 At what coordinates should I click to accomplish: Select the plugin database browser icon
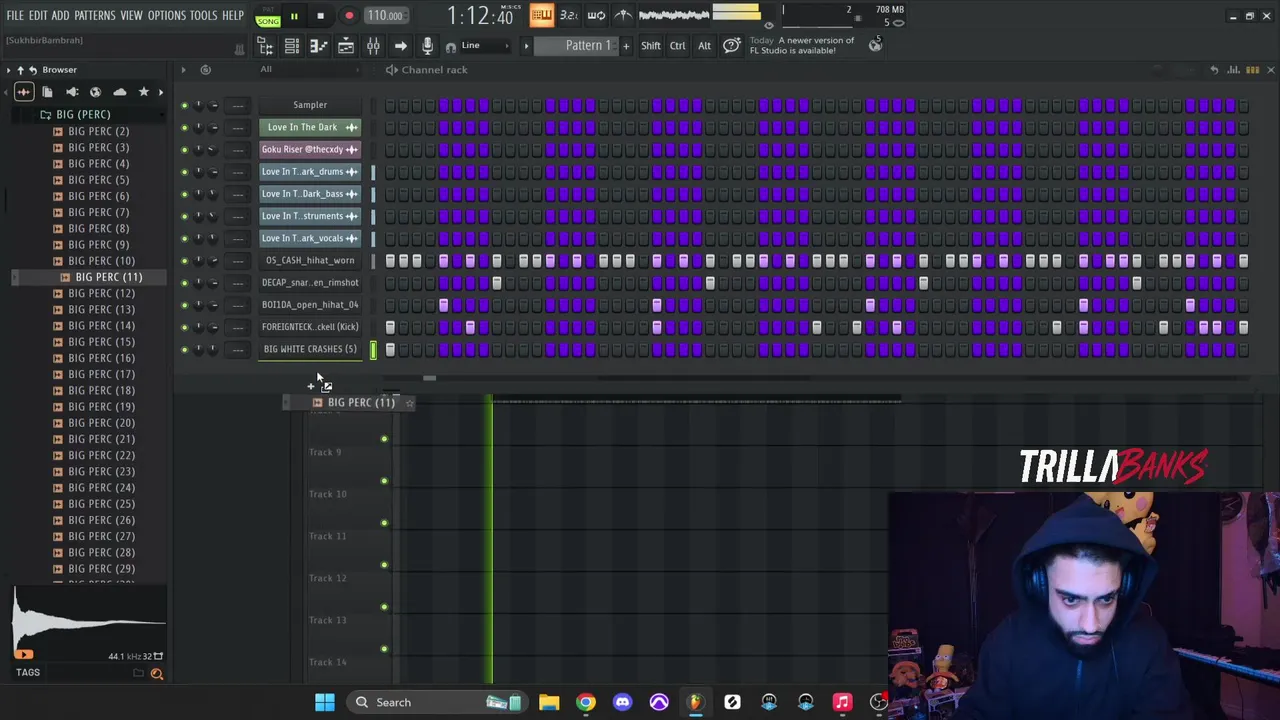point(72,92)
